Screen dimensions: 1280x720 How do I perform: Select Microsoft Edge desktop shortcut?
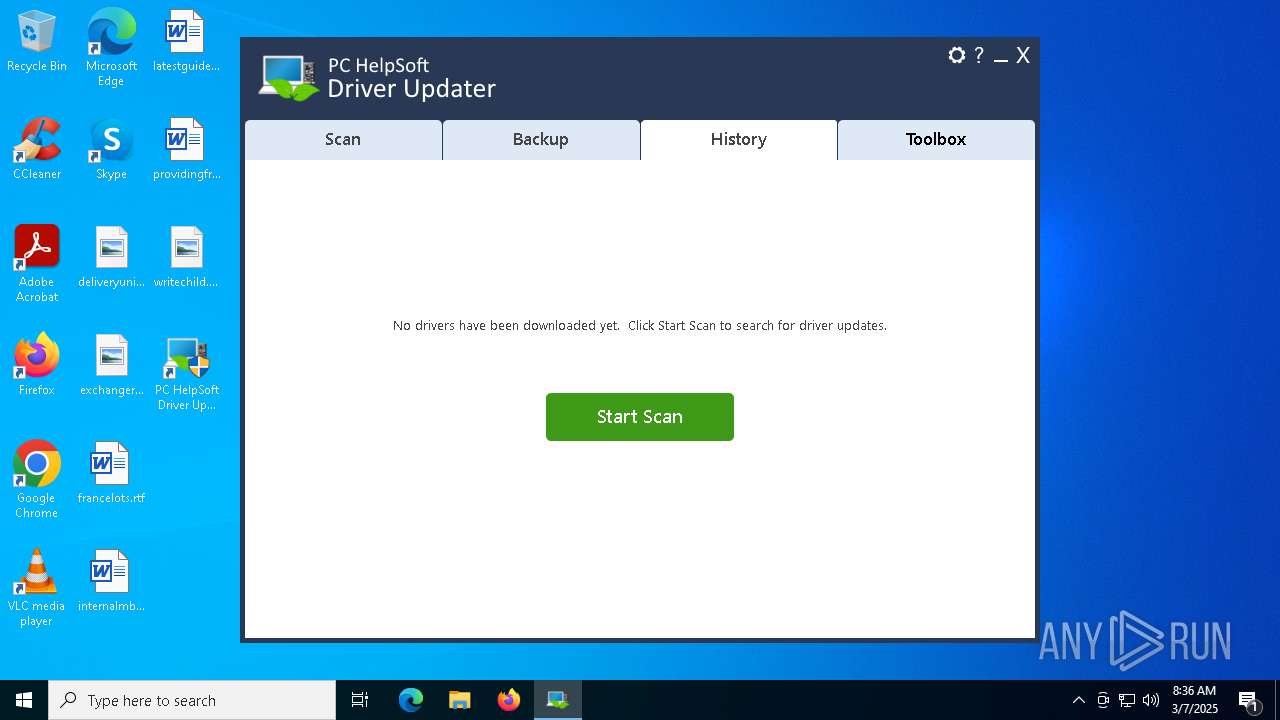point(111,48)
